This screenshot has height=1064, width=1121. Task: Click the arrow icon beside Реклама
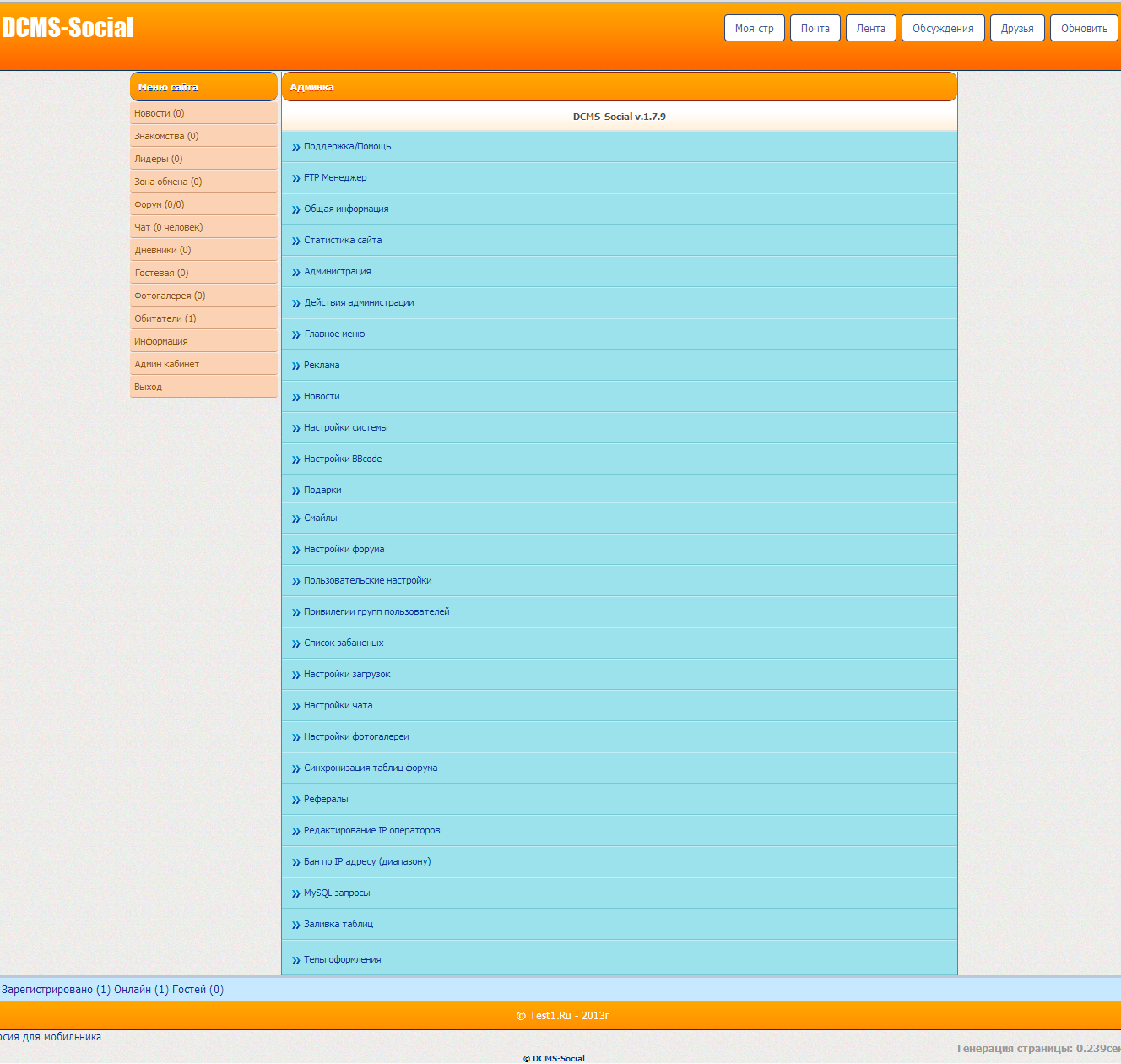[296, 366]
